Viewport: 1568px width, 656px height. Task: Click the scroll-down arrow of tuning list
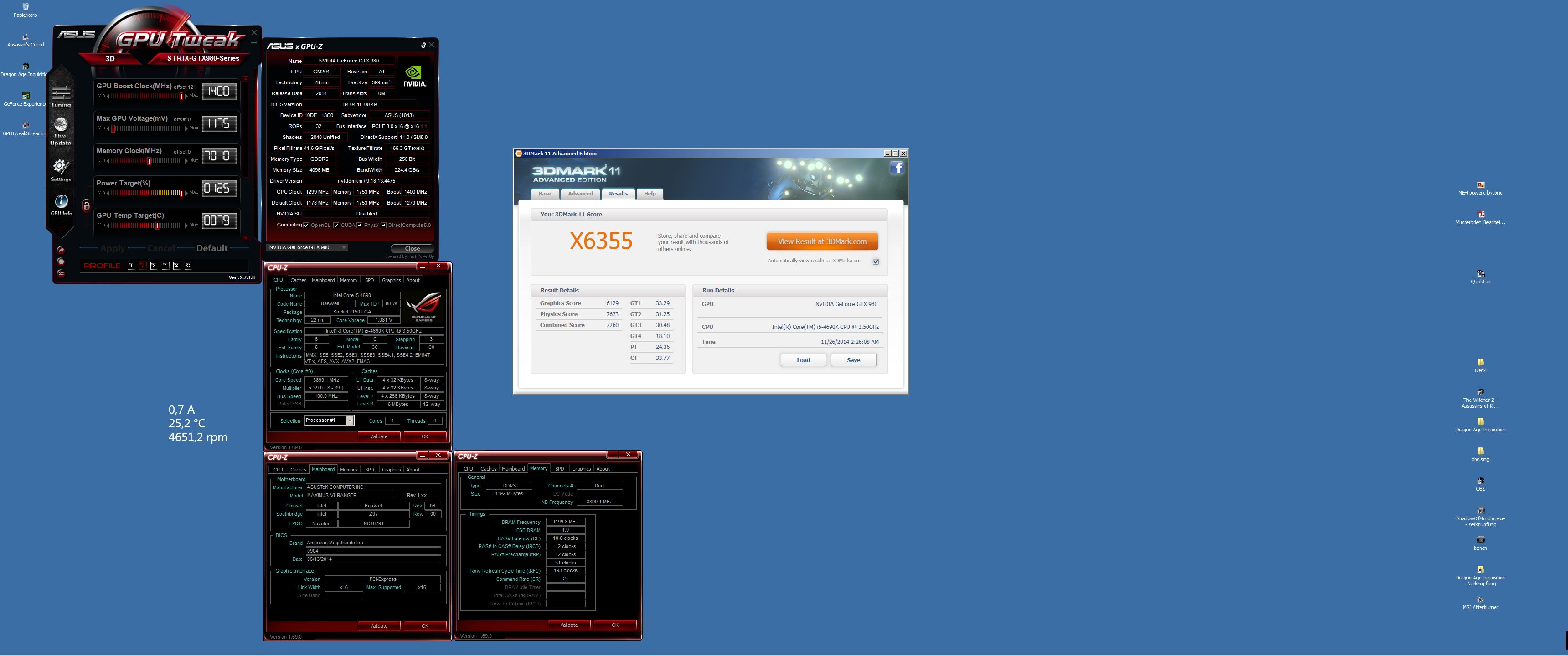coord(246,238)
